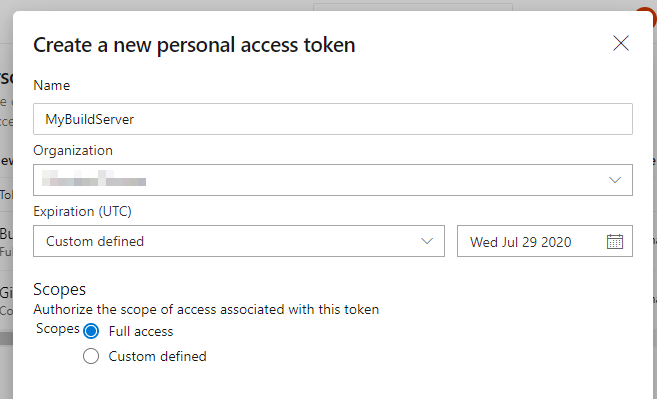Click the dimmed search box above the dialog
The width and height of the screenshot is (657, 399).
tap(413, 7)
